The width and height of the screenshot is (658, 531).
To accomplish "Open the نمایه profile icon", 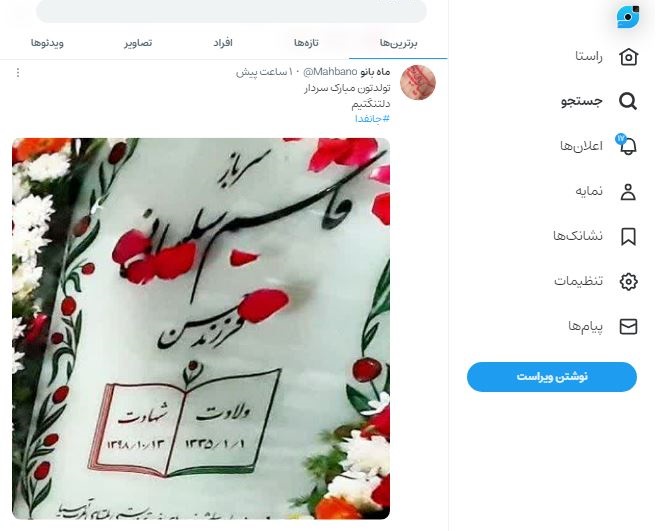I will (x=628, y=192).
